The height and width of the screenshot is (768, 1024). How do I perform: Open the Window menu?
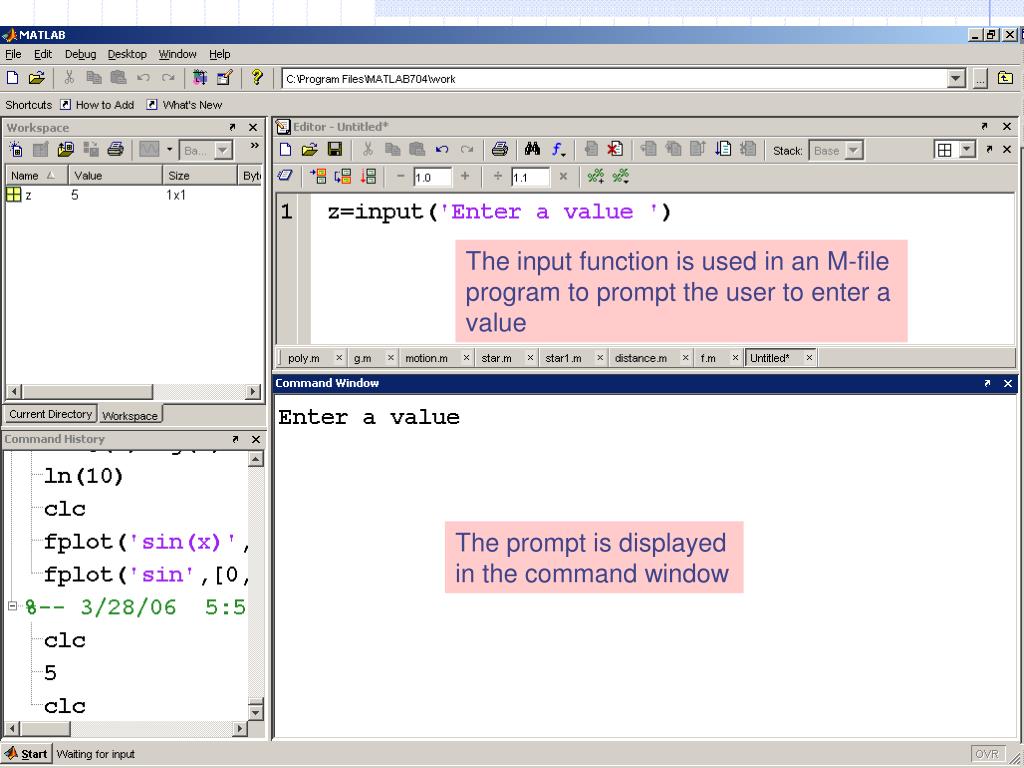click(x=178, y=54)
